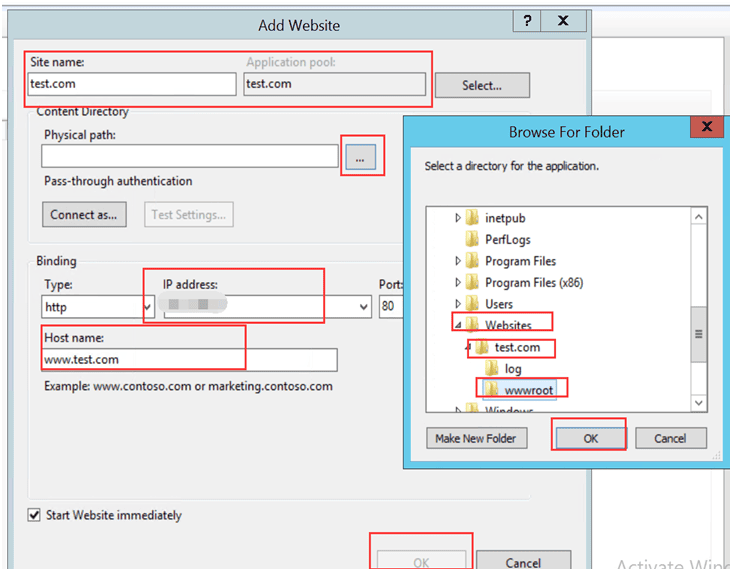Select the wwwroot folder
The width and height of the screenshot is (732, 571).
coord(529,390)
